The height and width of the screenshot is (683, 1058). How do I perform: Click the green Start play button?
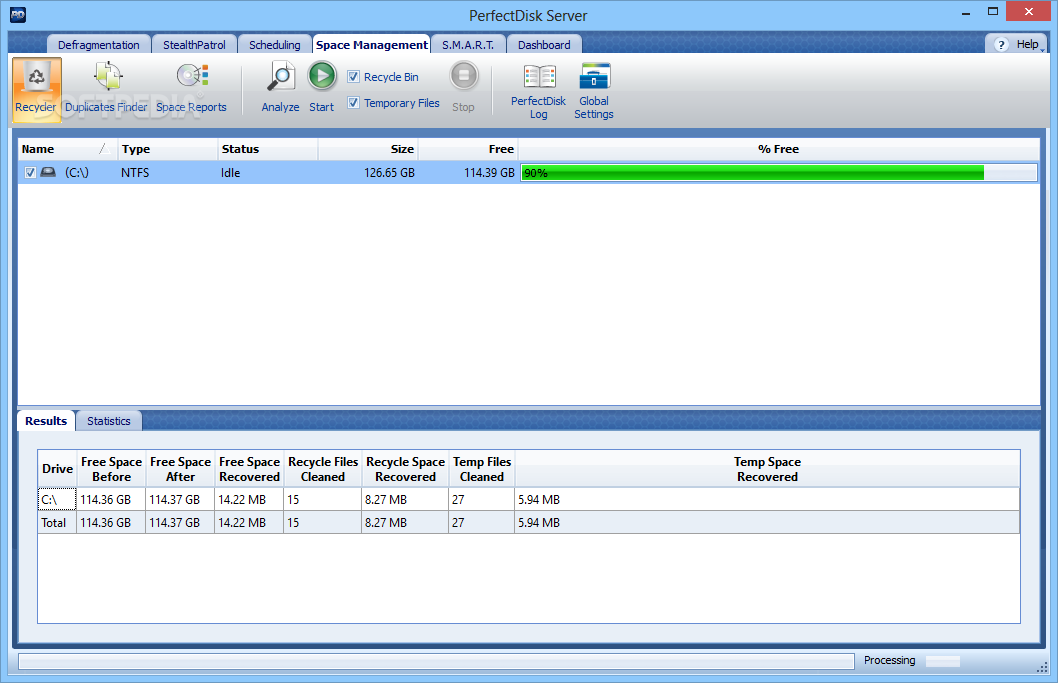(322, 76)
